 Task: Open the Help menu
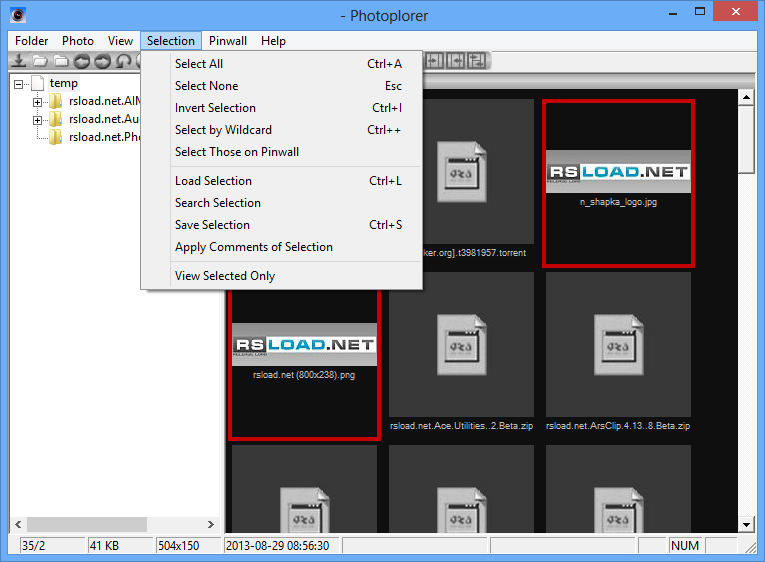pos(273,41)
